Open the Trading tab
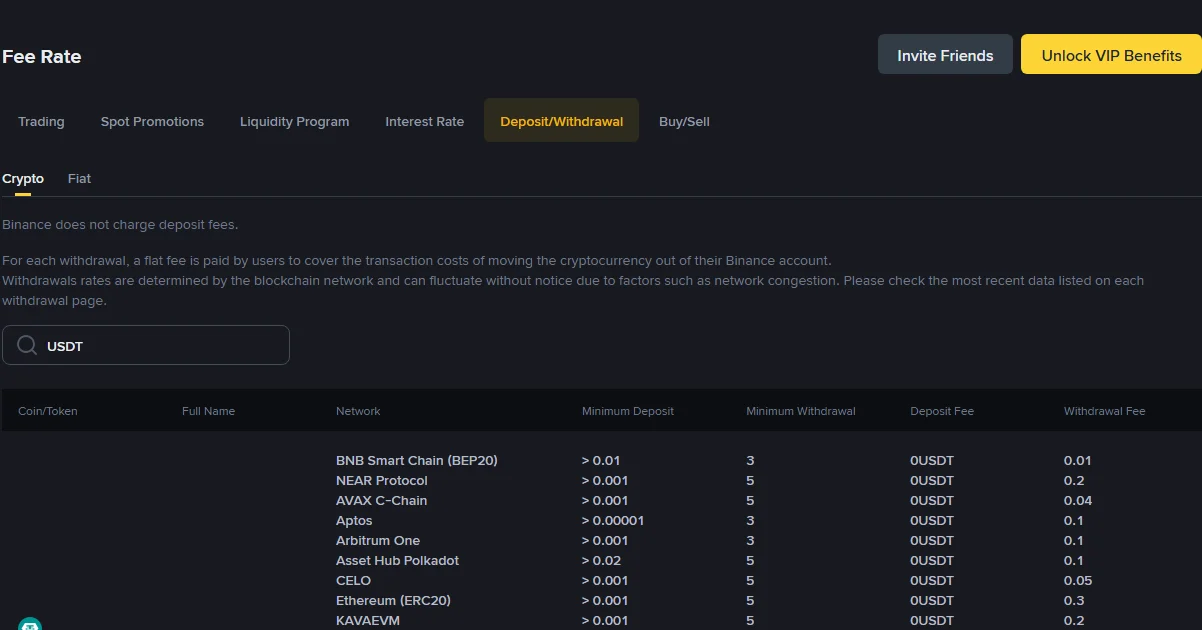 (41, 121)
